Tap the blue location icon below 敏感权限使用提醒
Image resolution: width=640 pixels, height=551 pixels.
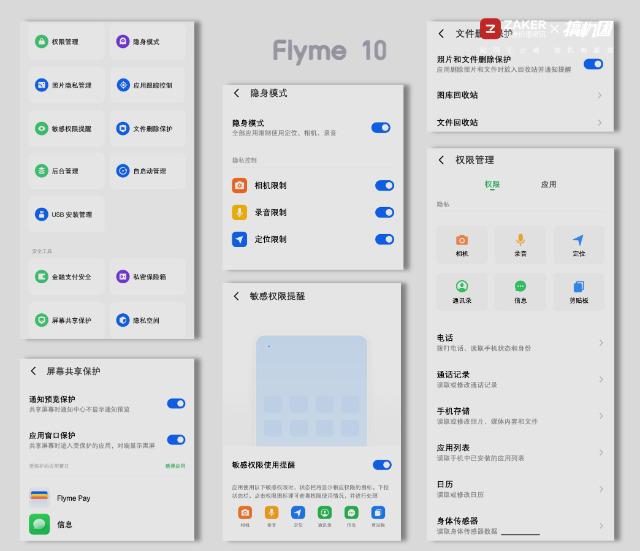pyautogui.click(x=298, y=513)
